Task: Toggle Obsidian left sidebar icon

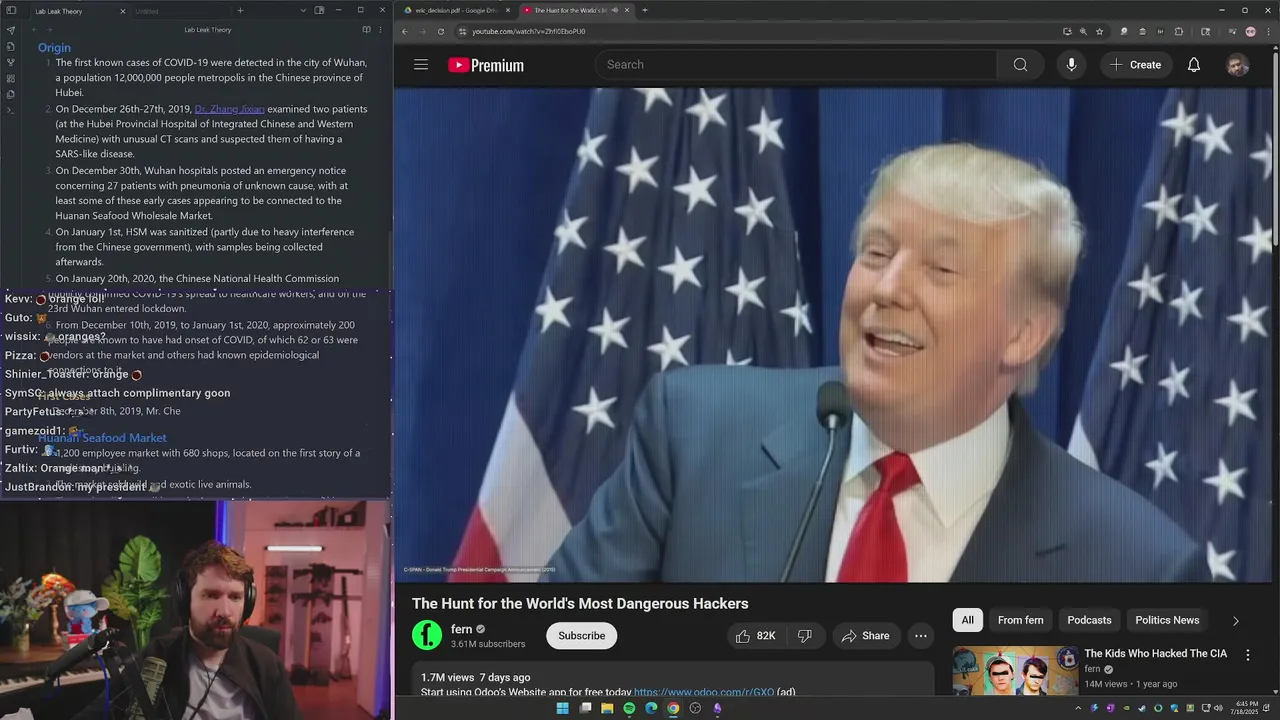Action: coord(11,11)
